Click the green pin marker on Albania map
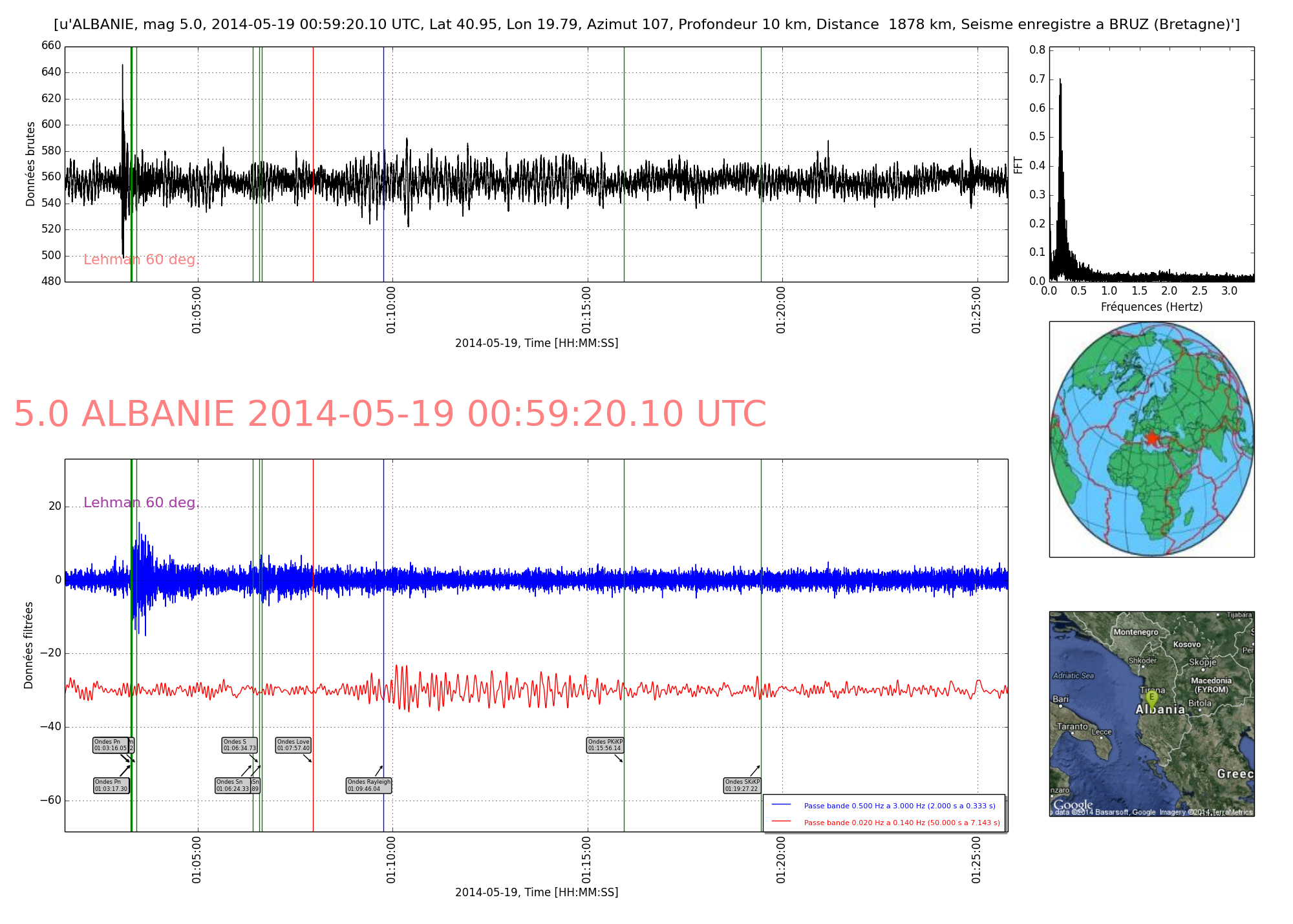1293x924 pixels. [x=1151, y=698]
